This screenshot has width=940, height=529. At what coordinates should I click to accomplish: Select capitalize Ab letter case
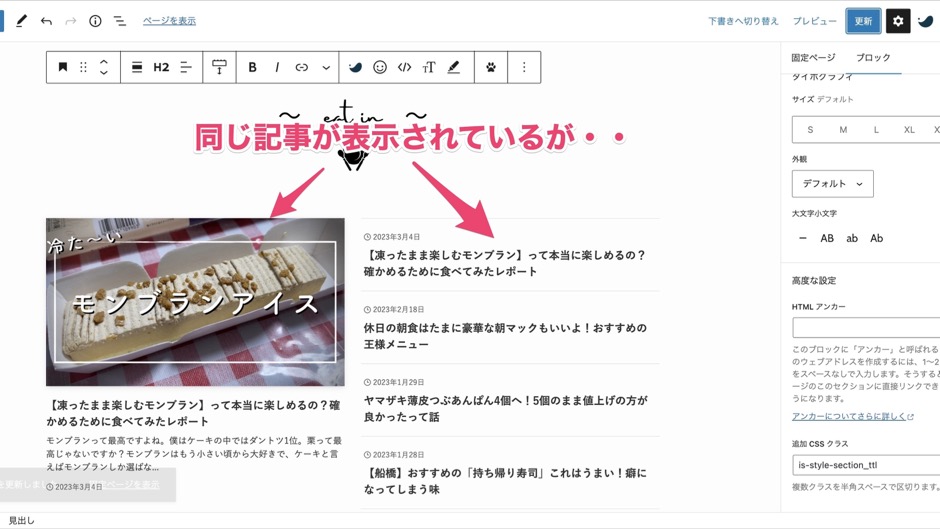click(x=876, y=238)
